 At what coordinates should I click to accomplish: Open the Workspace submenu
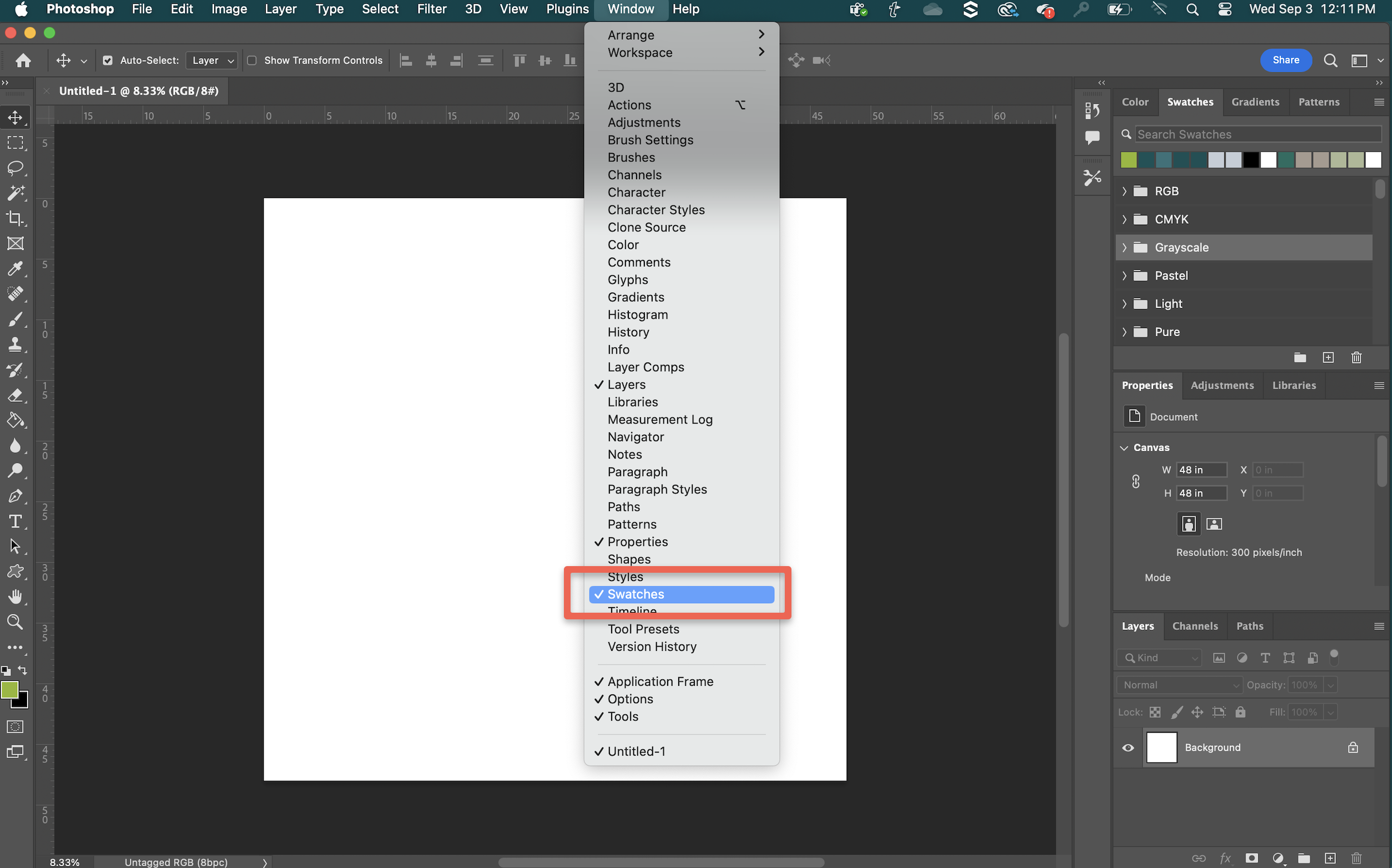(x=682, y=52)
